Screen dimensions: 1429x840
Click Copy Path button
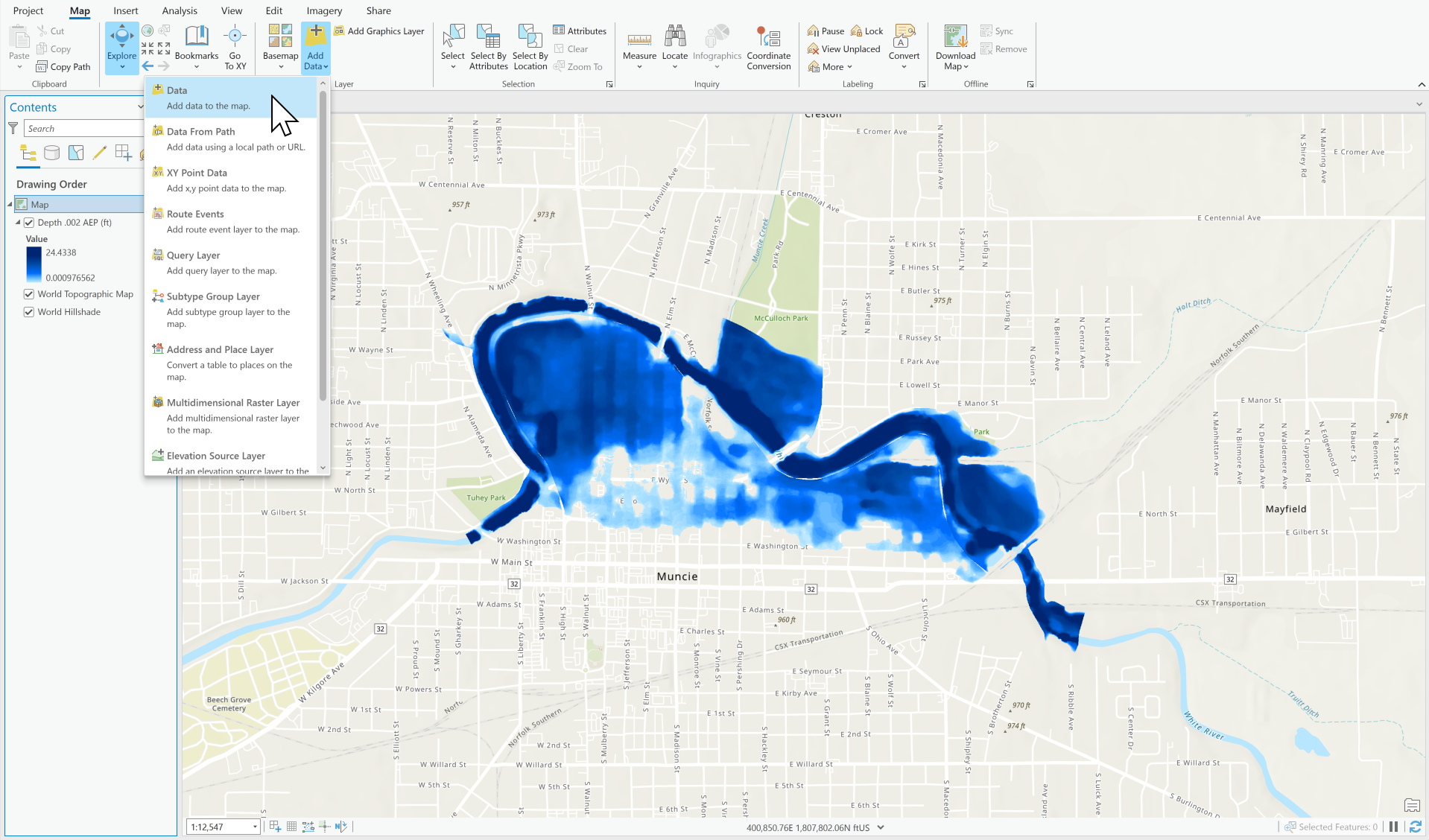coord(63,67)
